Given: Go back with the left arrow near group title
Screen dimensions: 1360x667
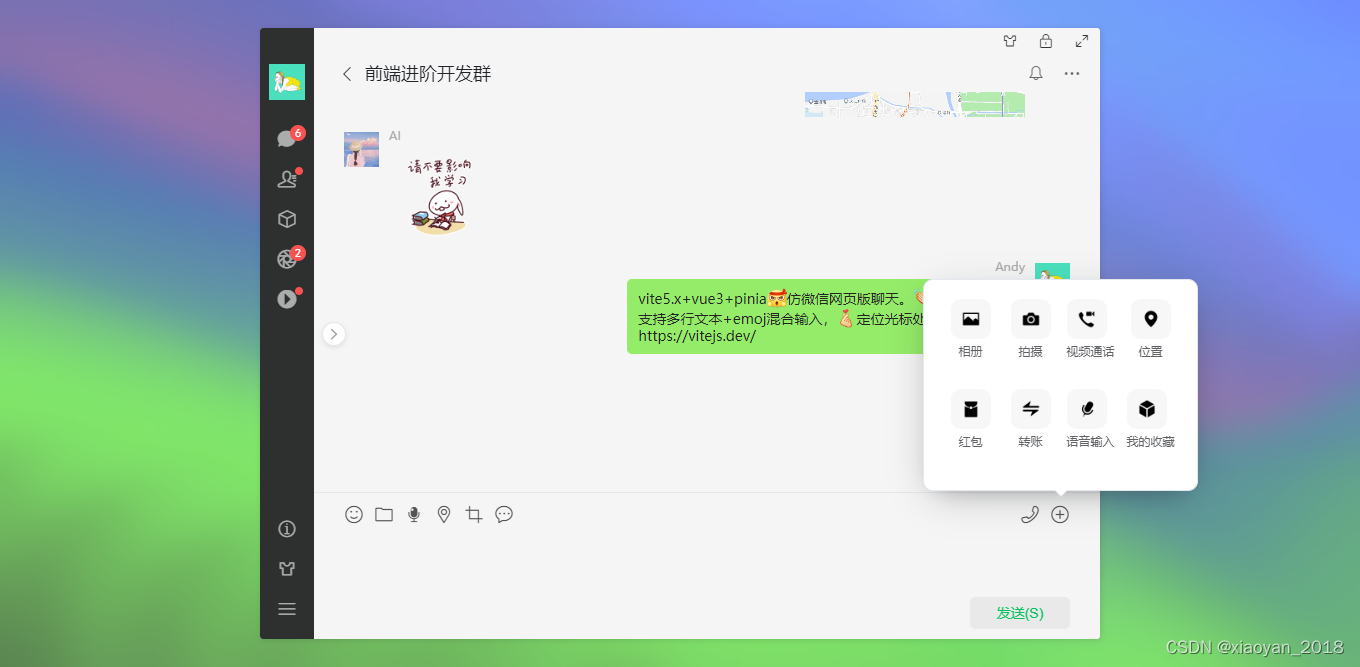Looking at the screenshot, I should coord(347,74).
